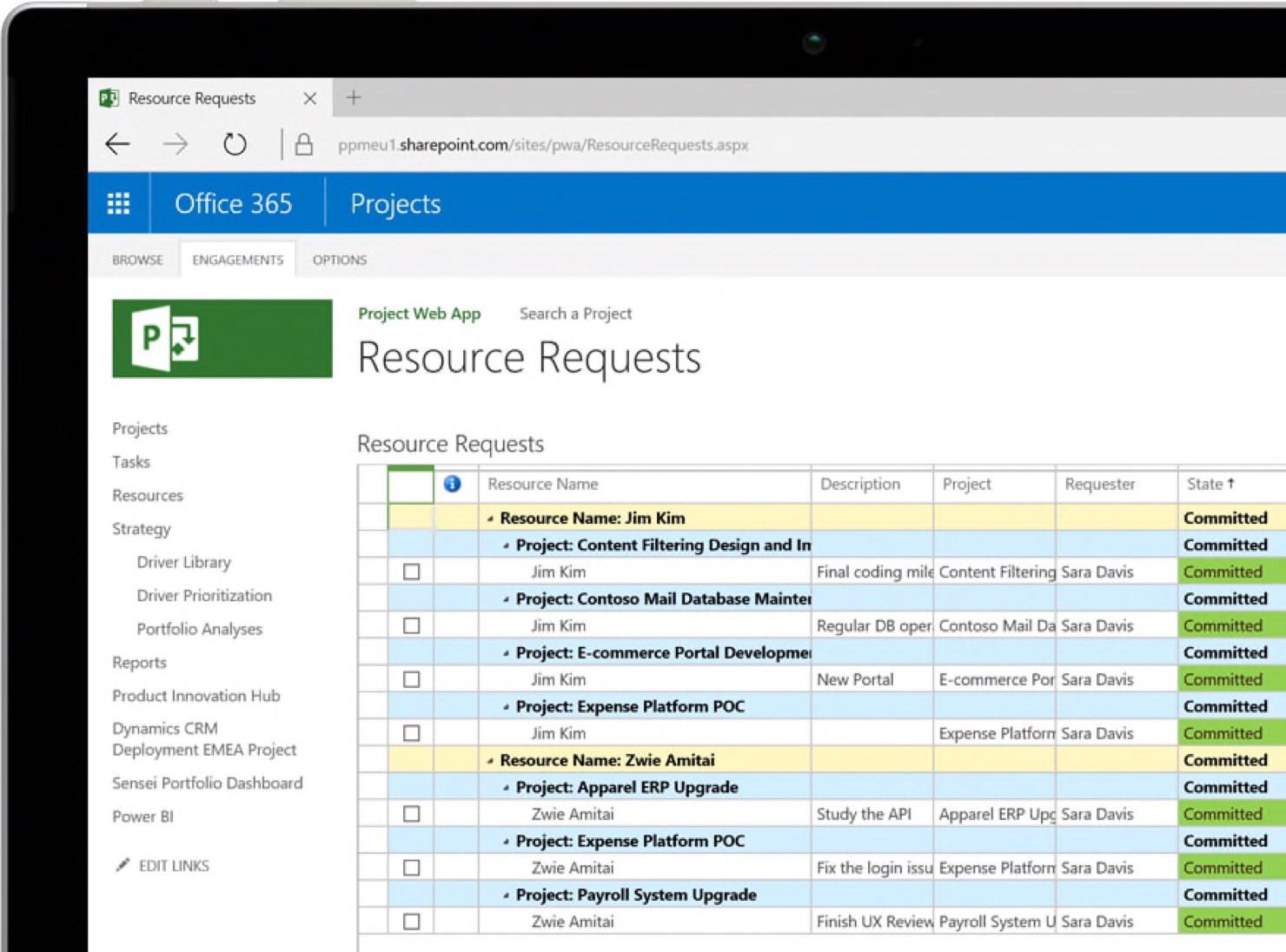
Task: Open the Office 365 app launcher grid
Action: pyautogui.click(x=118, y=202)
